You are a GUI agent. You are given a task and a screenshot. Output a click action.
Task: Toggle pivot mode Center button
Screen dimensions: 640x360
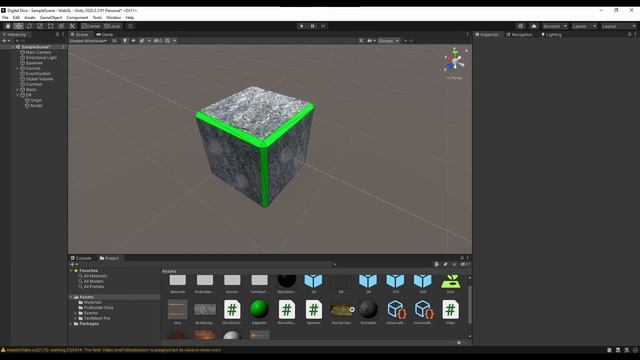point(91,26)
